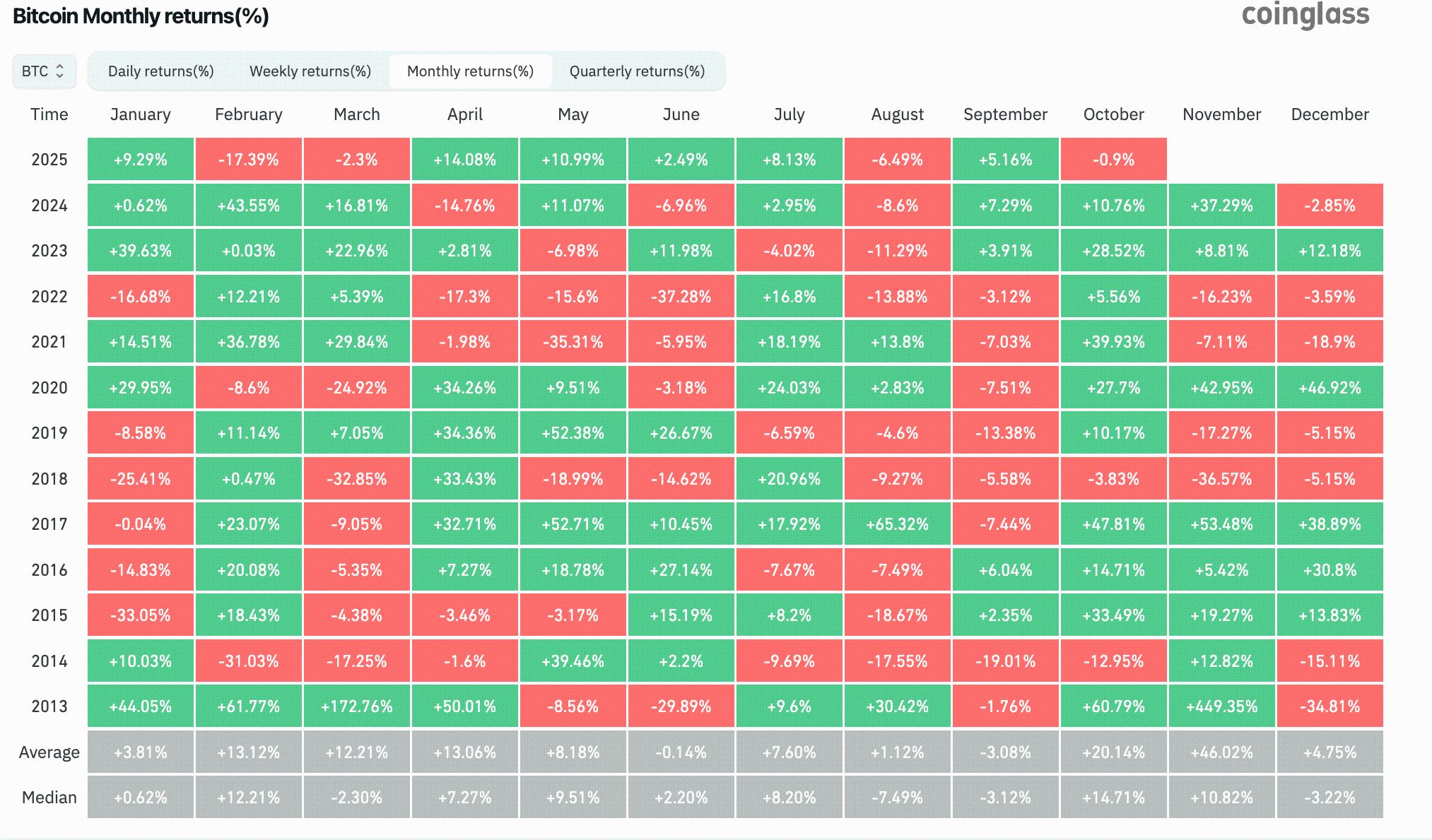The width and height of the screenshot is (1432, 840).
Task: Click the Time column header
Action: (x=49, y=114)
